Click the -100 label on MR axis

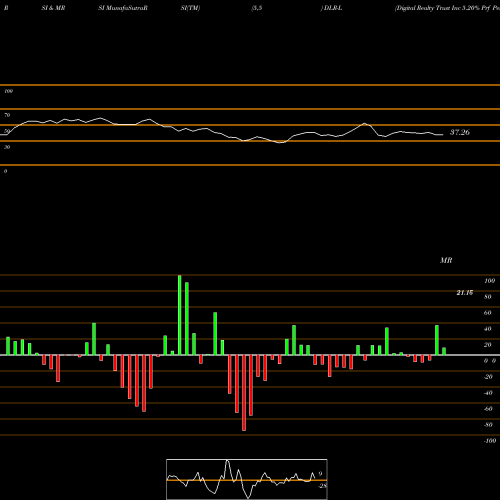(x=490, y=441)
